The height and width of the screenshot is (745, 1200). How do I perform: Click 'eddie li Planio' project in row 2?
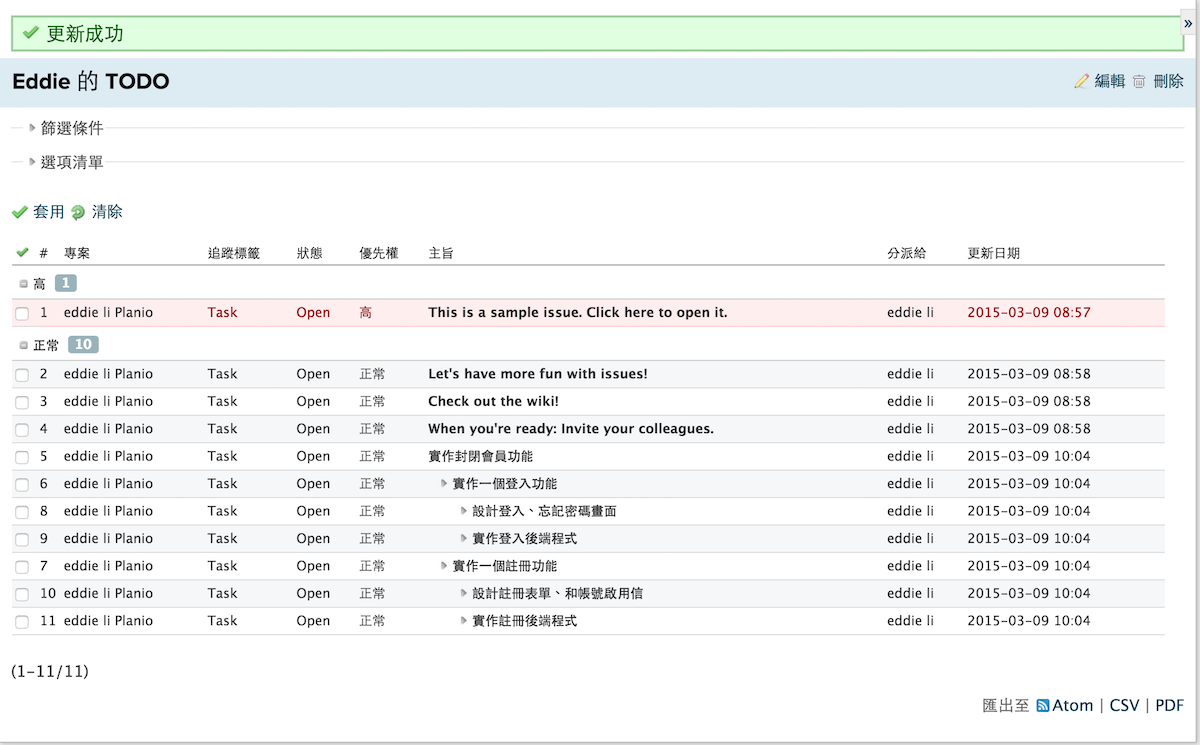click(108, 374)
